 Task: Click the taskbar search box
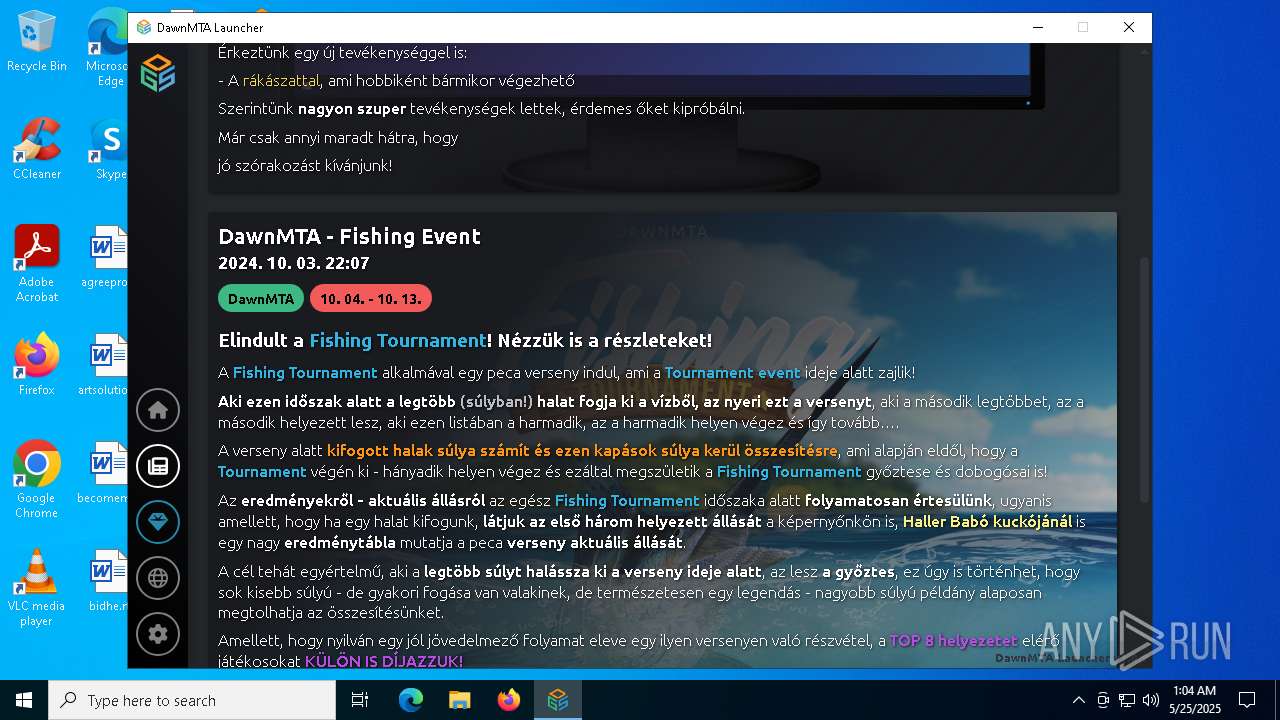[x=192, y=700]
